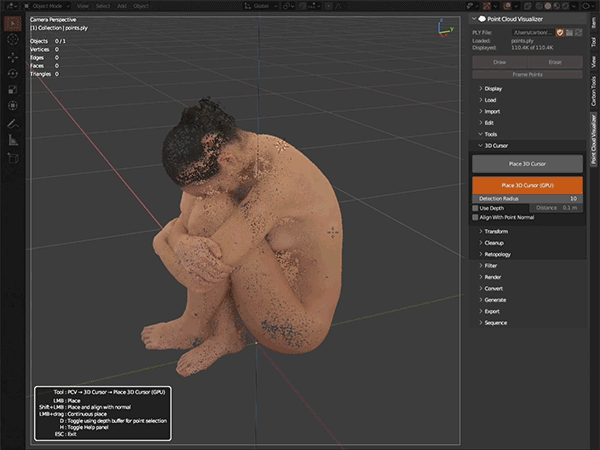Open the object visibility filter icon
The width and height of the screenshot is (600, 450).
pyautogui.click(x=472, y=6)
